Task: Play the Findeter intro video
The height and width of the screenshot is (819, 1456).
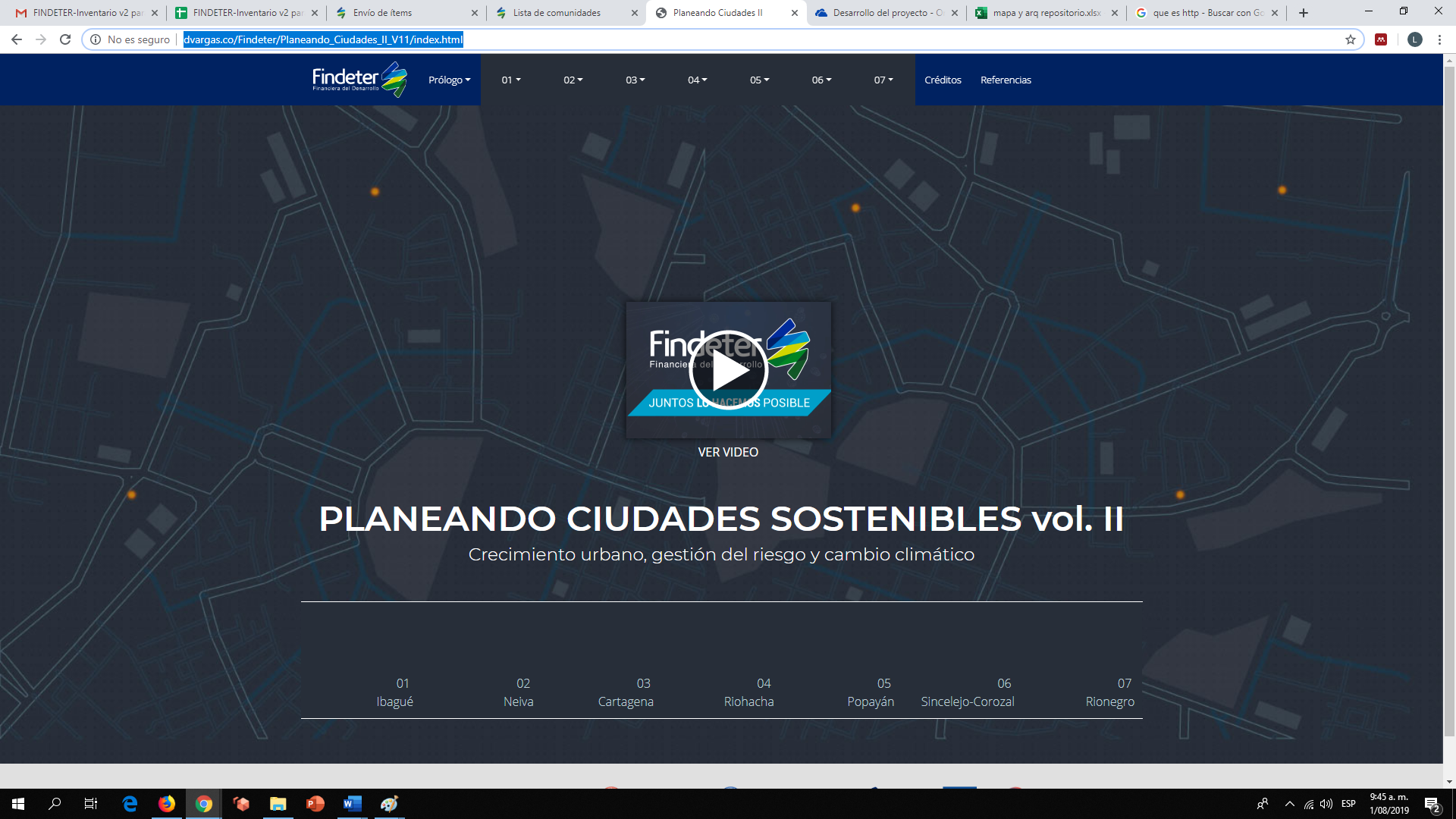Action: [728, 370]
